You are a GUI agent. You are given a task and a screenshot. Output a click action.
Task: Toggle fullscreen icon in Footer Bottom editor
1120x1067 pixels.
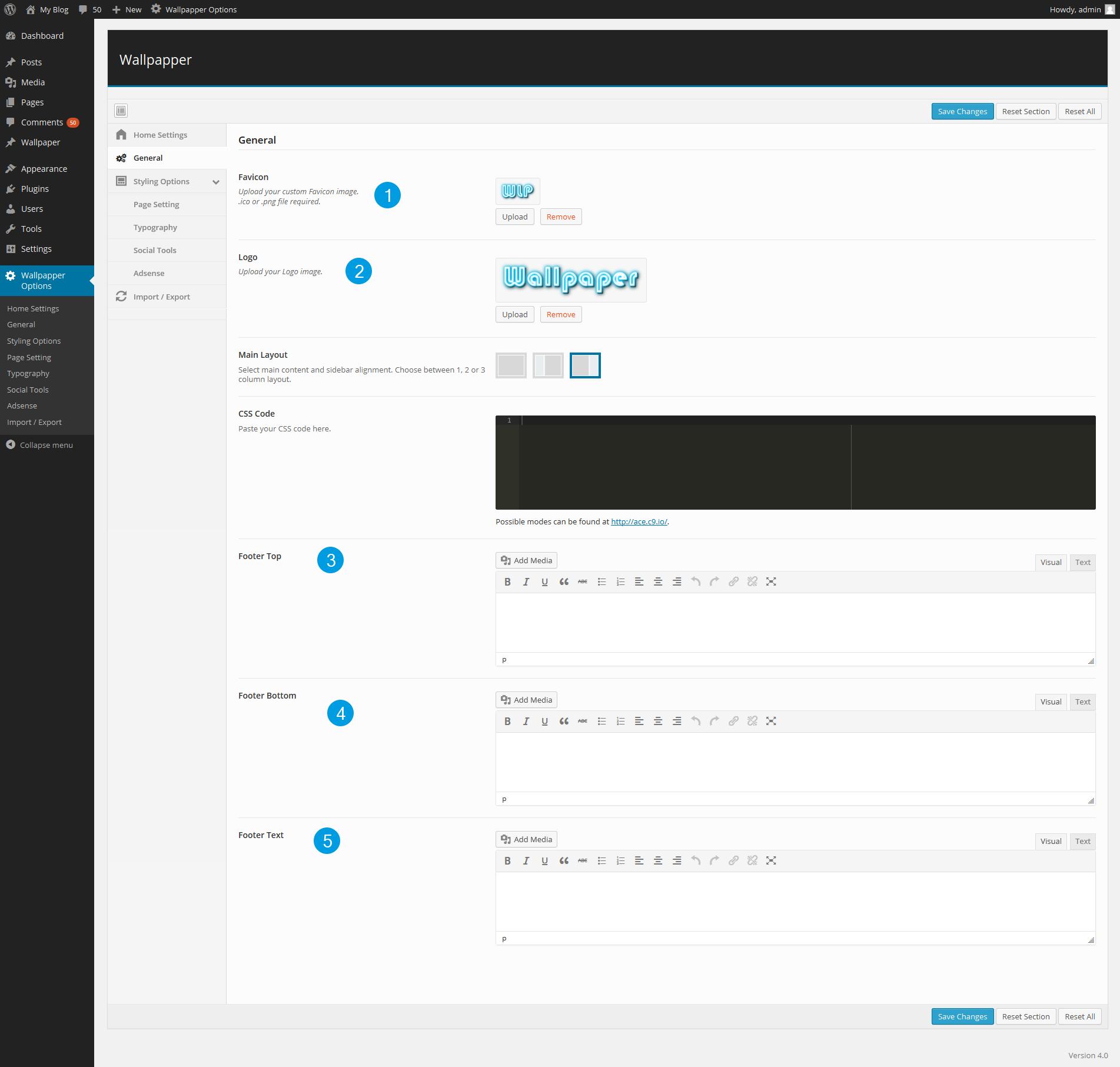(771, 722)
